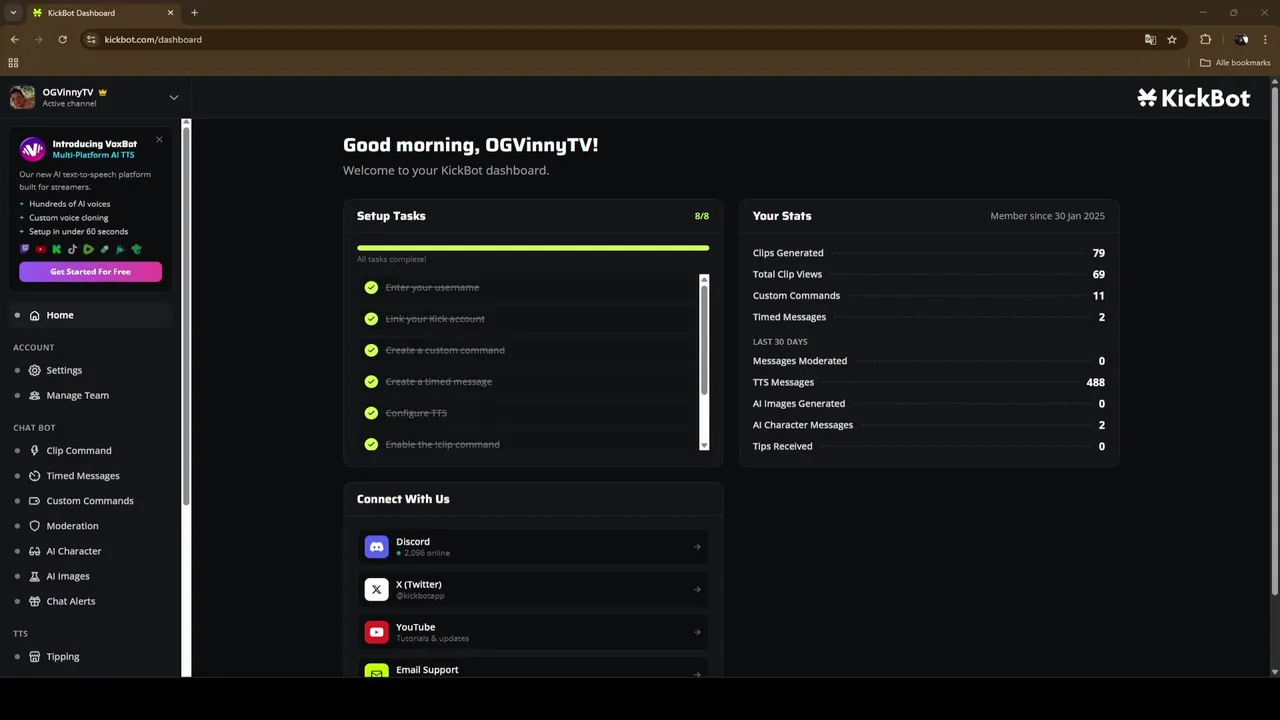1280x720 pixels.
Task: Click check icon for Configure TTS
Action: click(371, 413)
